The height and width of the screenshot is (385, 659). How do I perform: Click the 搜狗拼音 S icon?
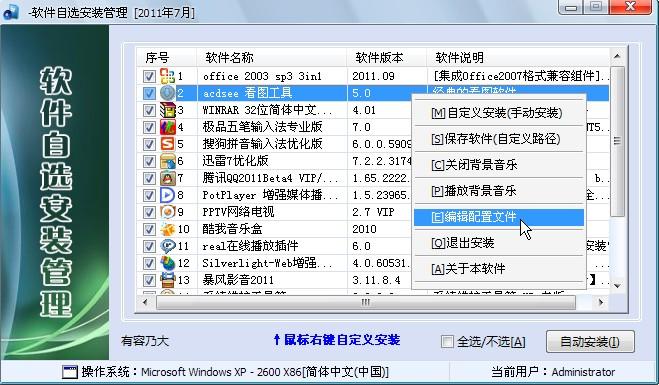pos(167,144)
